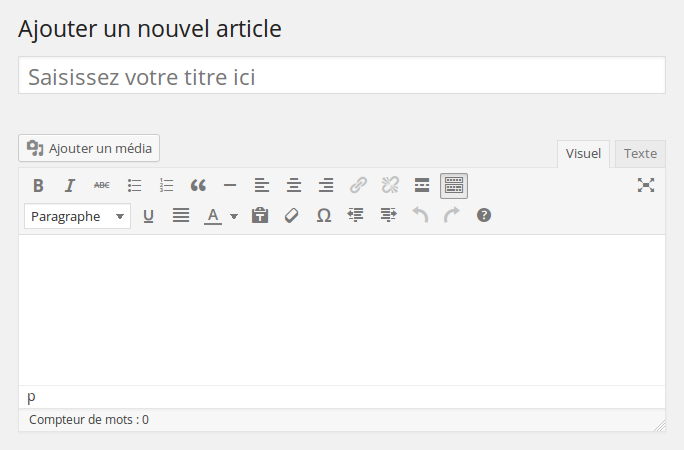
Task: Switch to the Visuel editor tab
Action: click(x=583, y=154)
